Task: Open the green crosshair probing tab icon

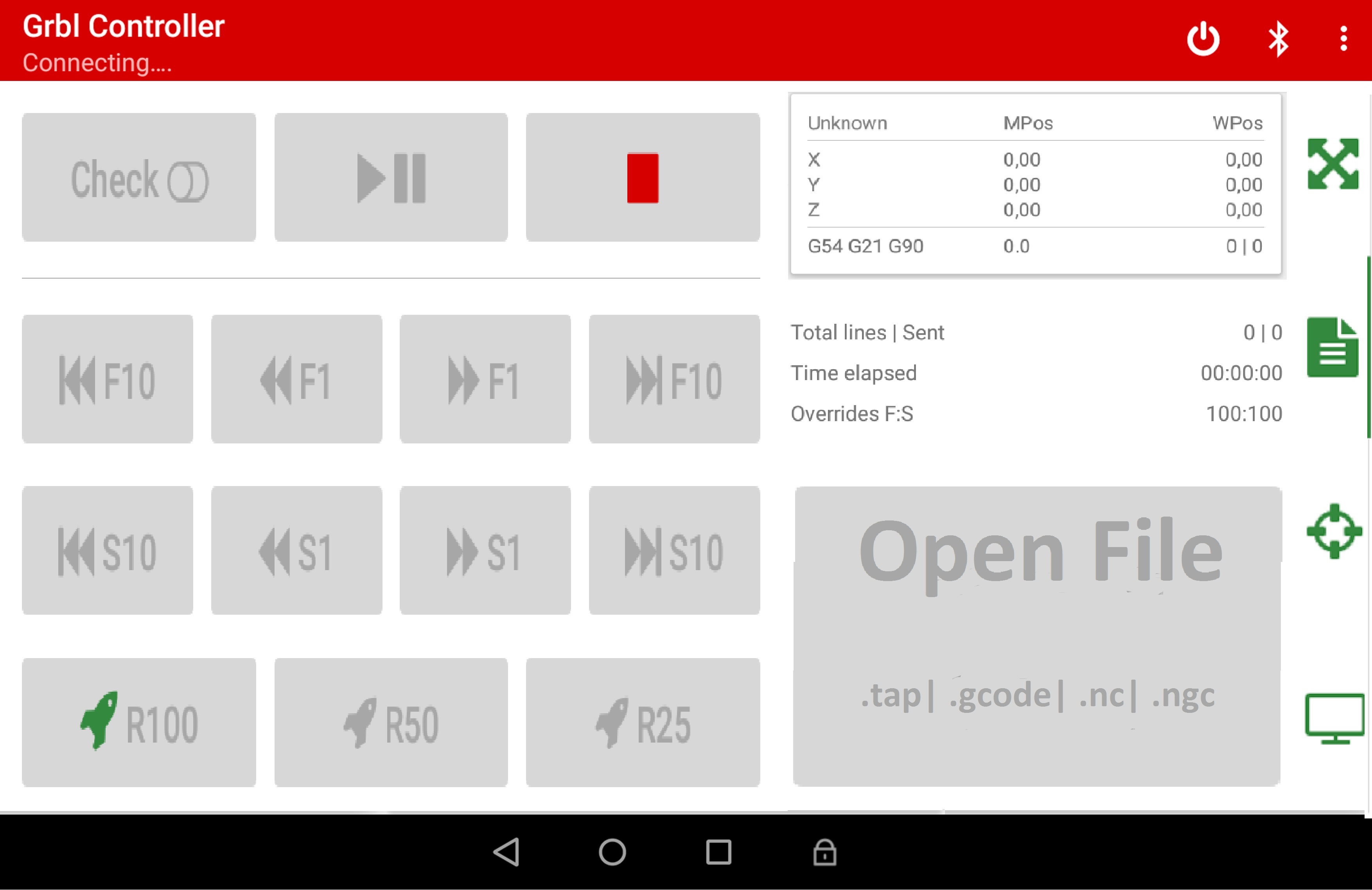Action: [x=1334, y=531]
